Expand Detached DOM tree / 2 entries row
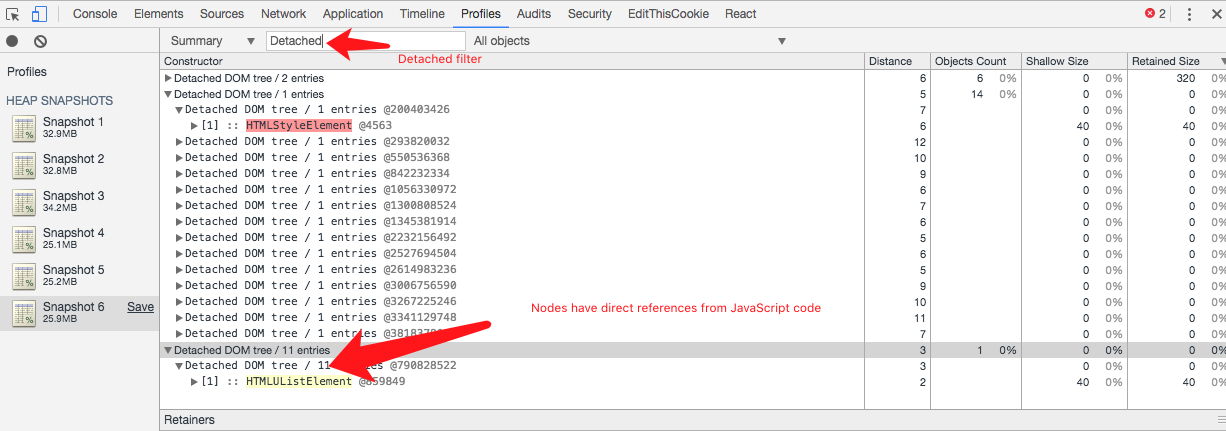The image size is (1226, 431). coord(168,78)
